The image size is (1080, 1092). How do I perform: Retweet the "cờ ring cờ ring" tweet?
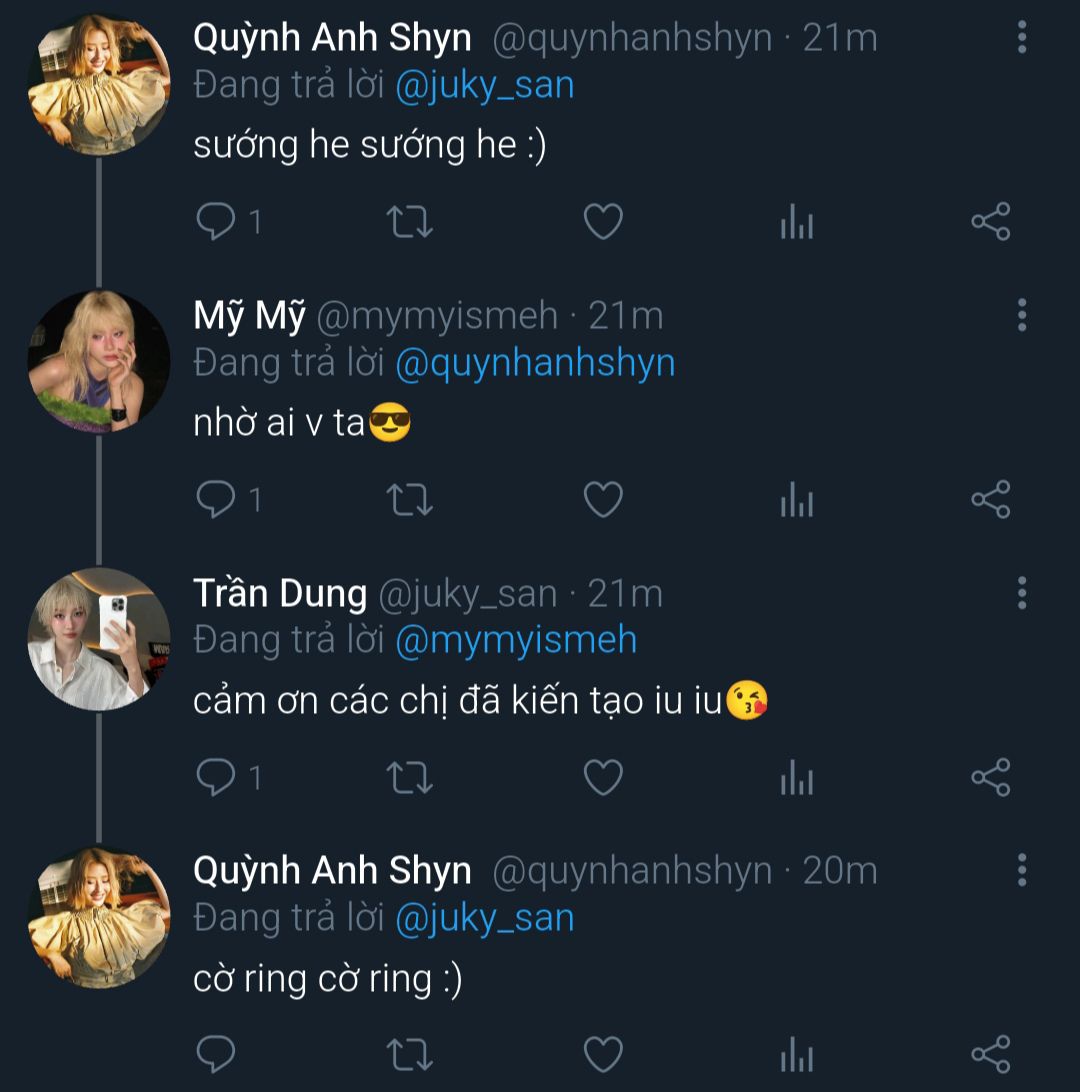[409, 1055]
